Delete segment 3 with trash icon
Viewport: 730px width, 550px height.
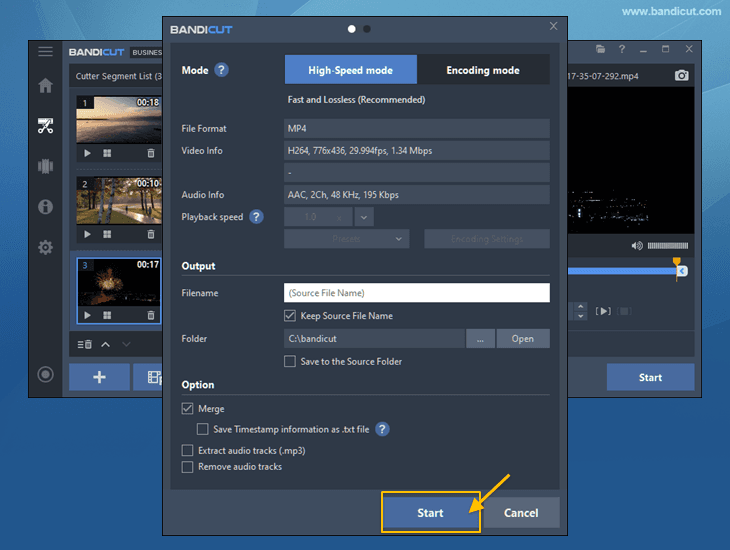click(151, 315)
